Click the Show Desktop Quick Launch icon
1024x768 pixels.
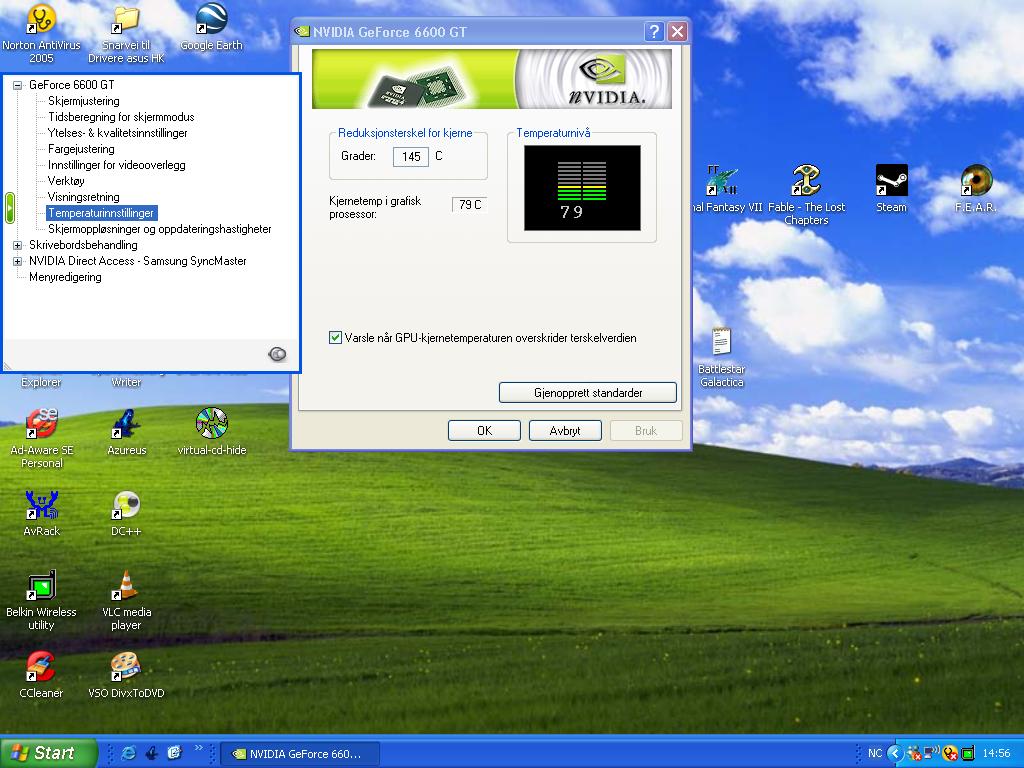(x=174, y=753)
